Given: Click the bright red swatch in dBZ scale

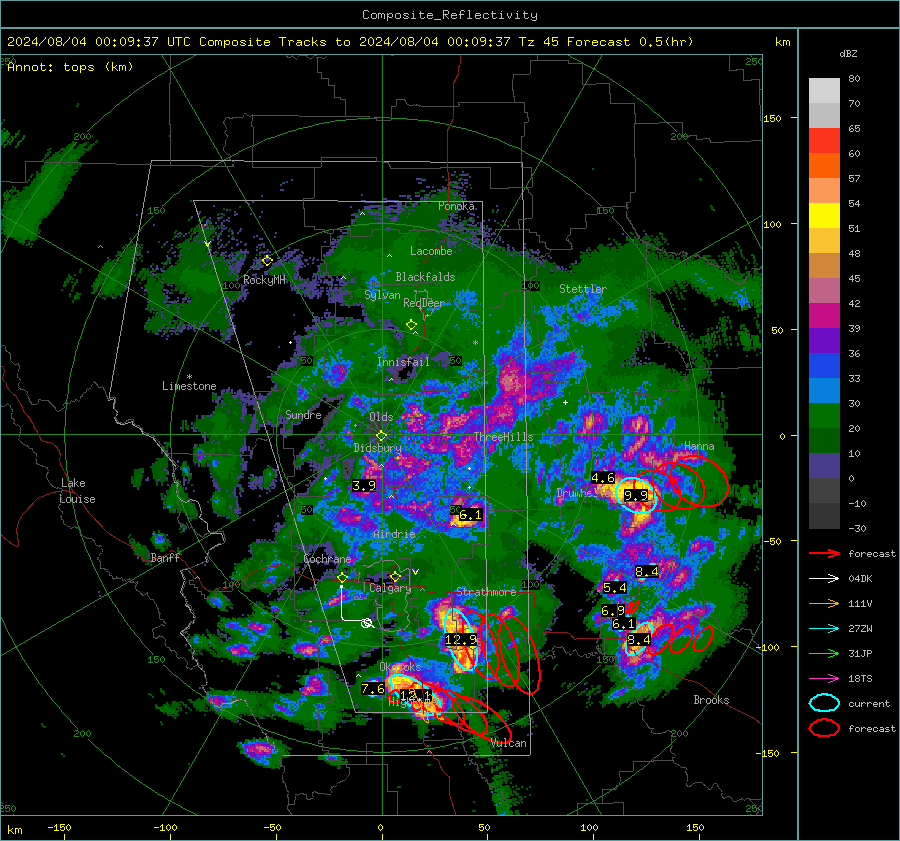Looking at the screenshot, I should click(x=824, y=141).
